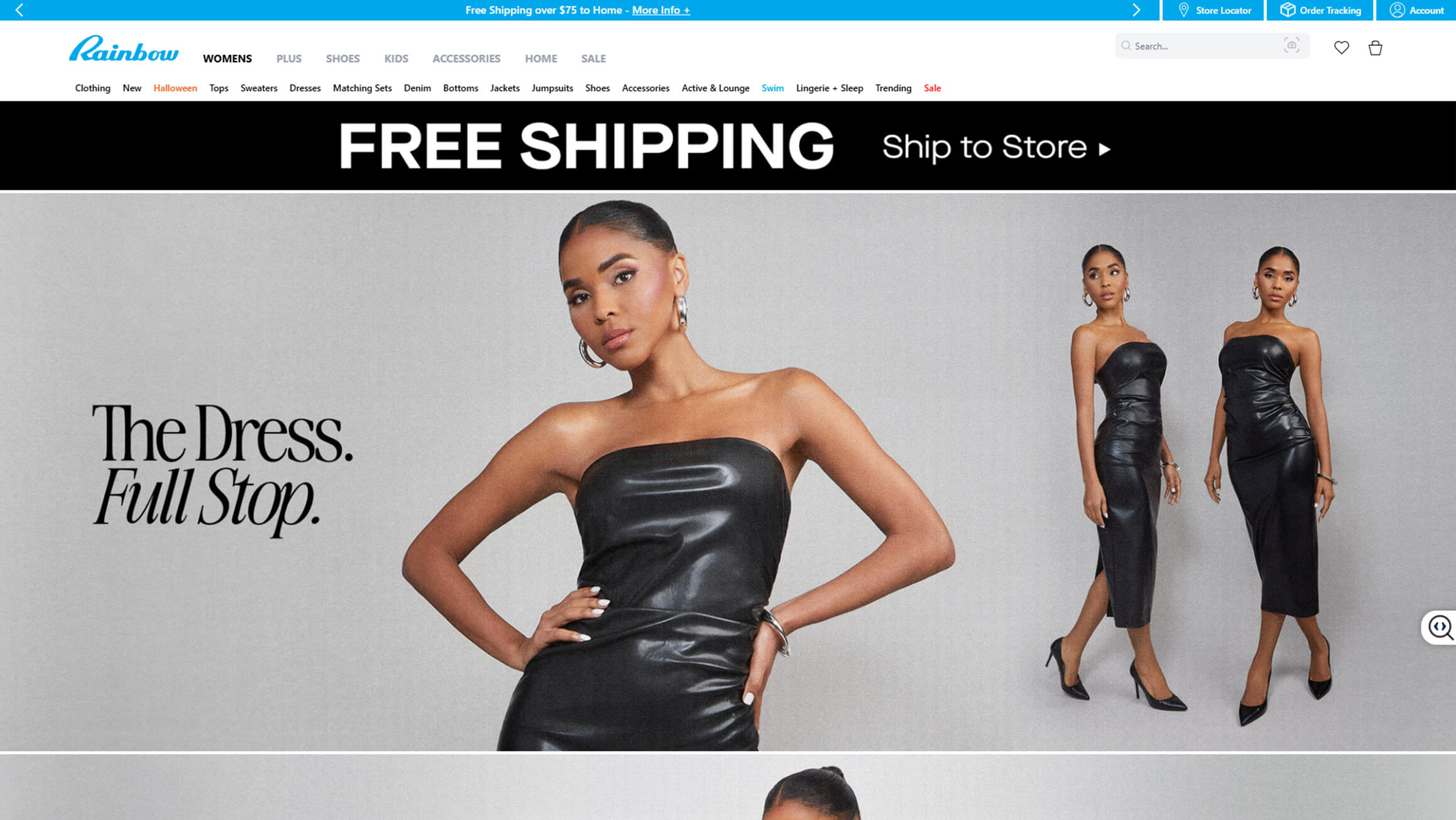Show previous promo banner message
This screenshot has height=820, width=1456.
coord(19,10)
